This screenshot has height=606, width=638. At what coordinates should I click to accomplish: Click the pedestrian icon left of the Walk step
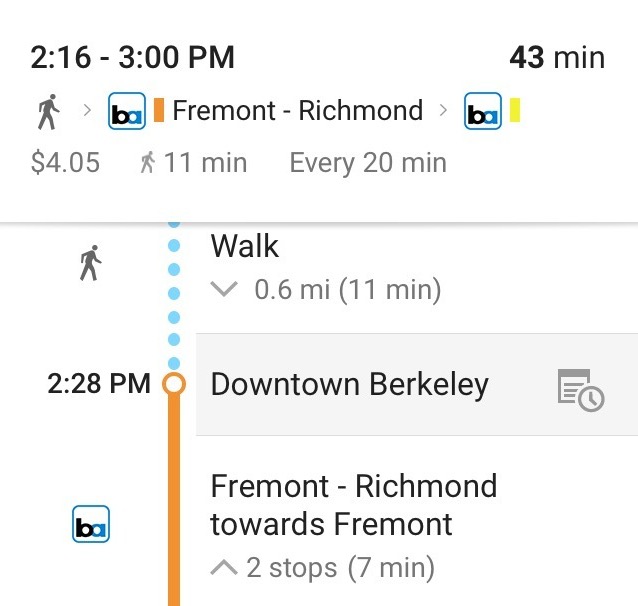90,264
